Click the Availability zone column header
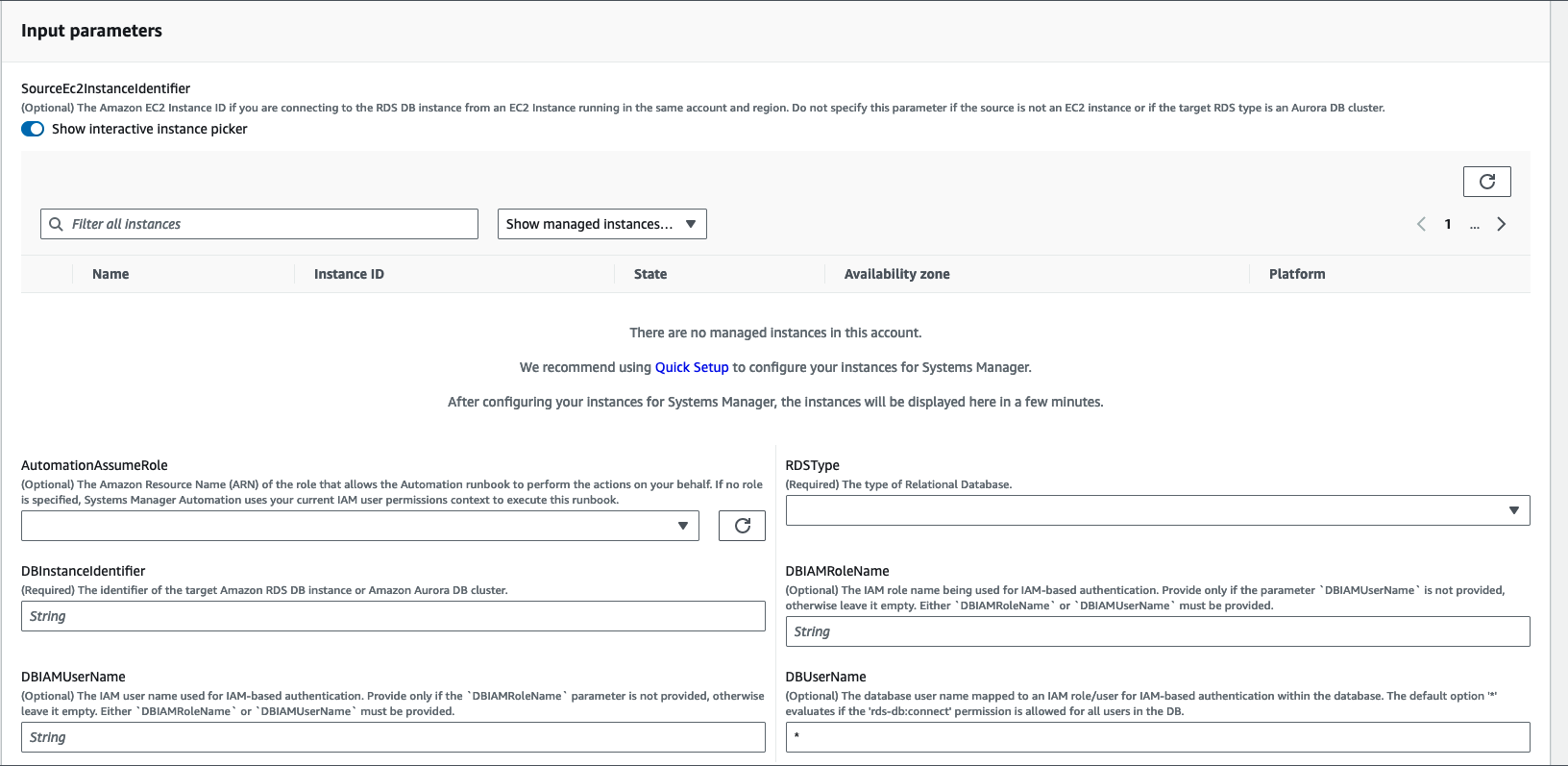 coord(895,273)
